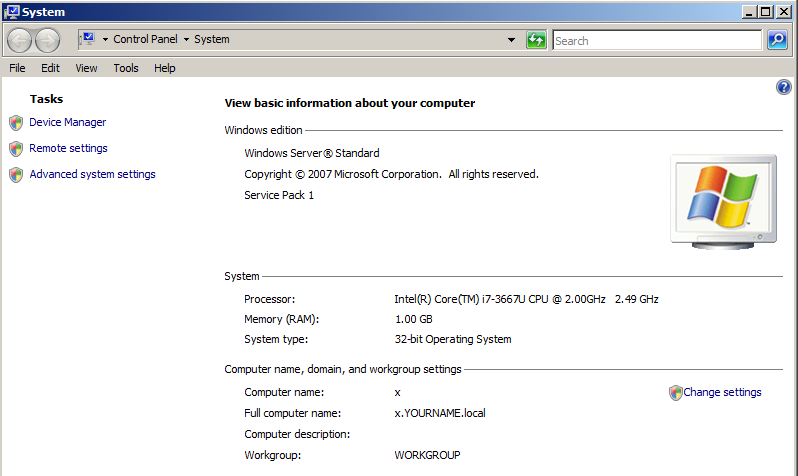Open the Edit menu
798x476 pixels.
tap(50, 68)
